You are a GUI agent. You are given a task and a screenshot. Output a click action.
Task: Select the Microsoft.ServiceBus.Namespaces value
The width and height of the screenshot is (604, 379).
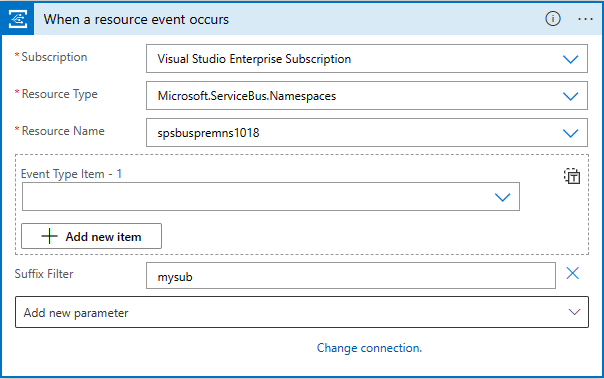click(247, 96)
